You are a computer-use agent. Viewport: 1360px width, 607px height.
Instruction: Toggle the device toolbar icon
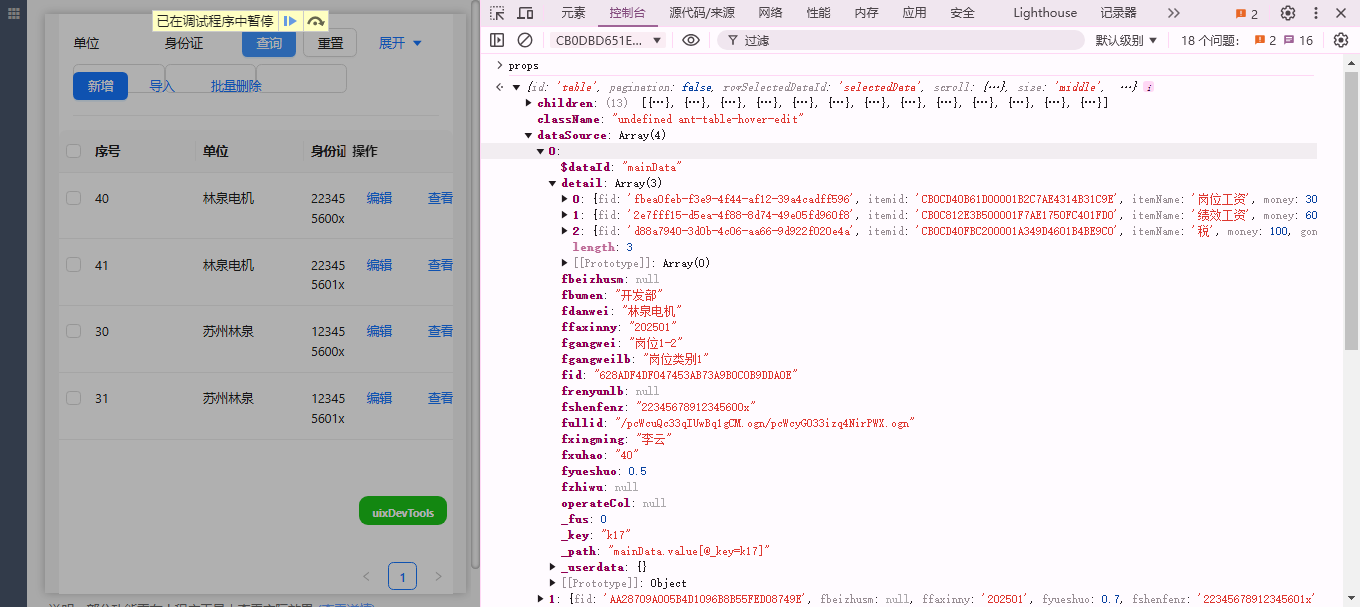click(525, 13)
